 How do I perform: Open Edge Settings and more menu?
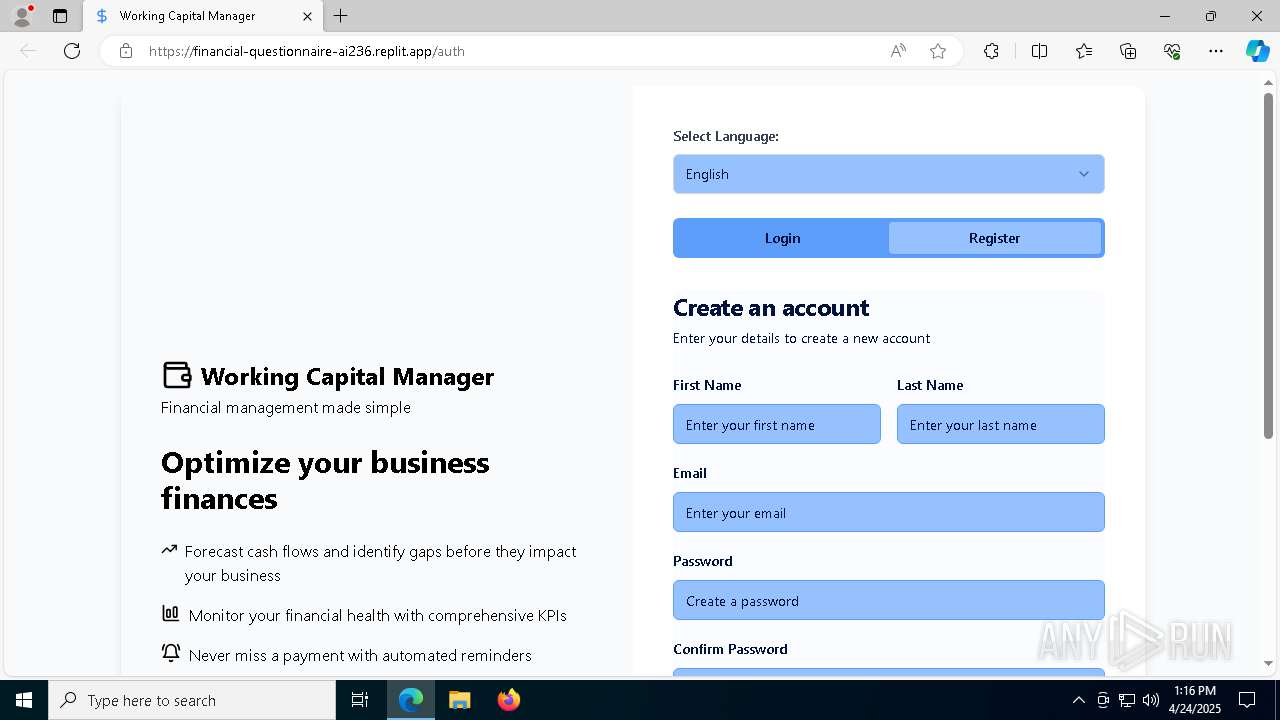(x=1216, y=51)
